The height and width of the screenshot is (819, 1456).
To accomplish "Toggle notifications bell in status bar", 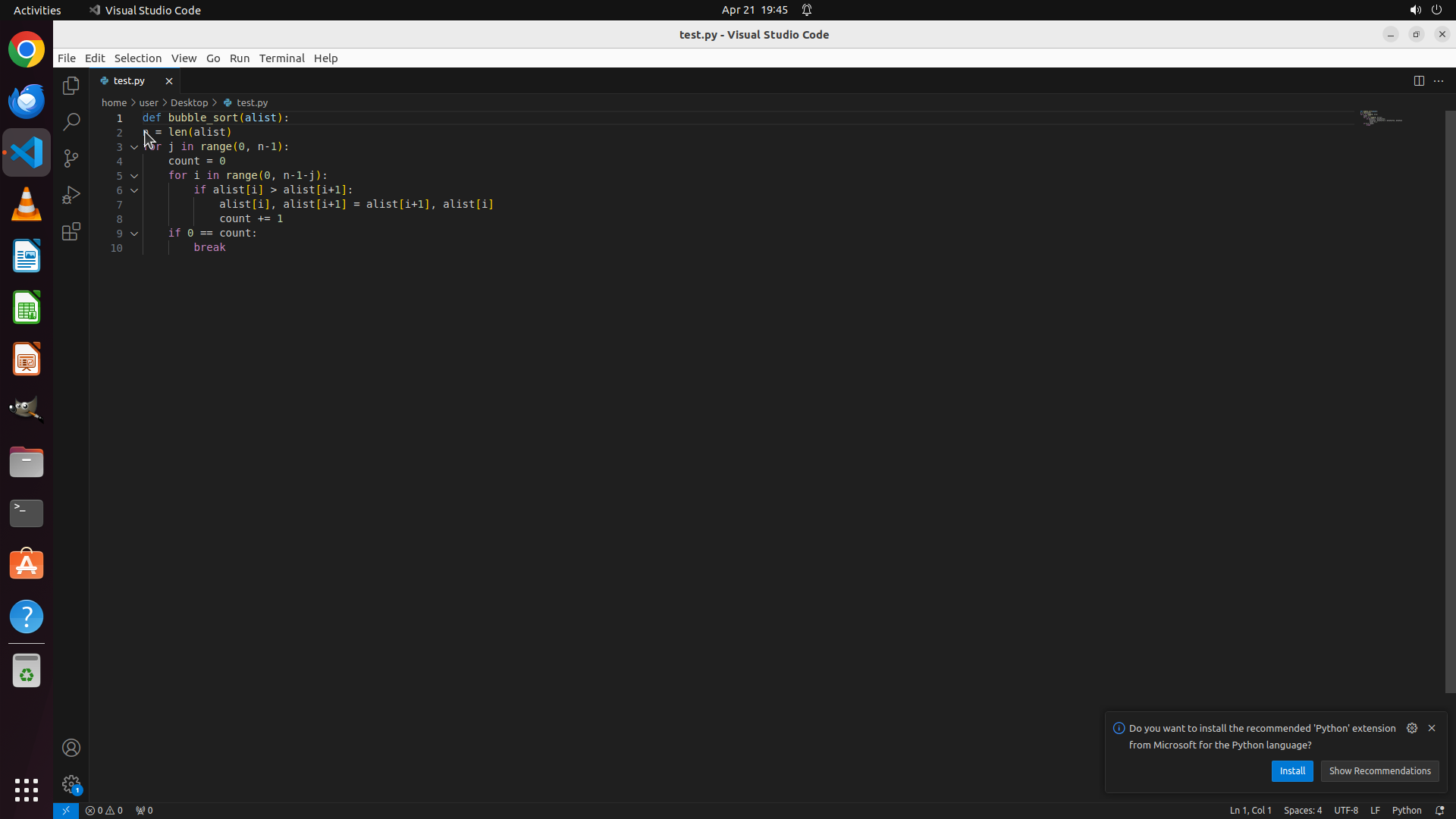I will (1439, 810).
